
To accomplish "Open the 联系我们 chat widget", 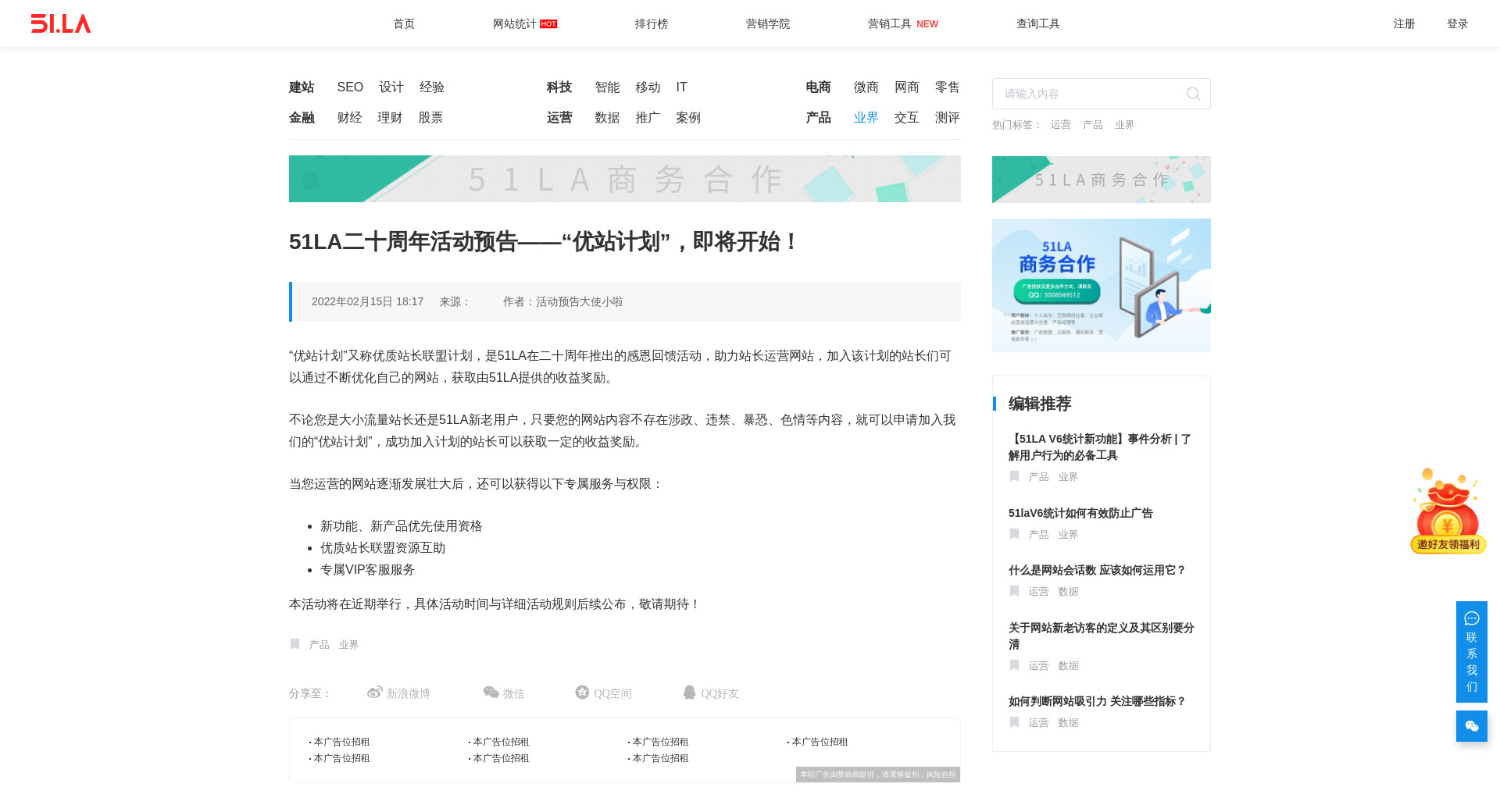I will click(1471, 651).
